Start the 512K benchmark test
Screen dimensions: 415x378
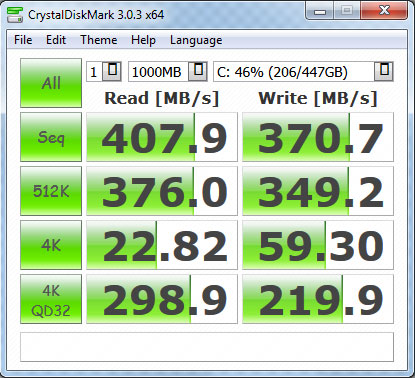pos(51,191)
